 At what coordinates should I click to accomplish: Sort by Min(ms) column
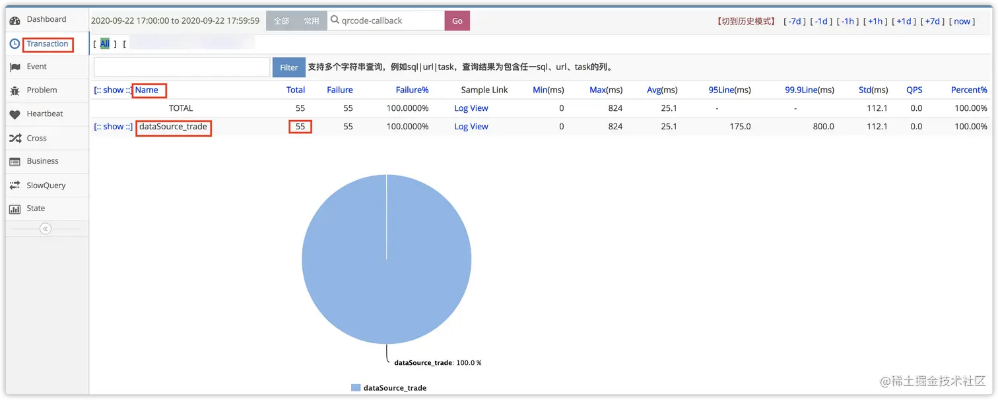[x=548, y=90]
